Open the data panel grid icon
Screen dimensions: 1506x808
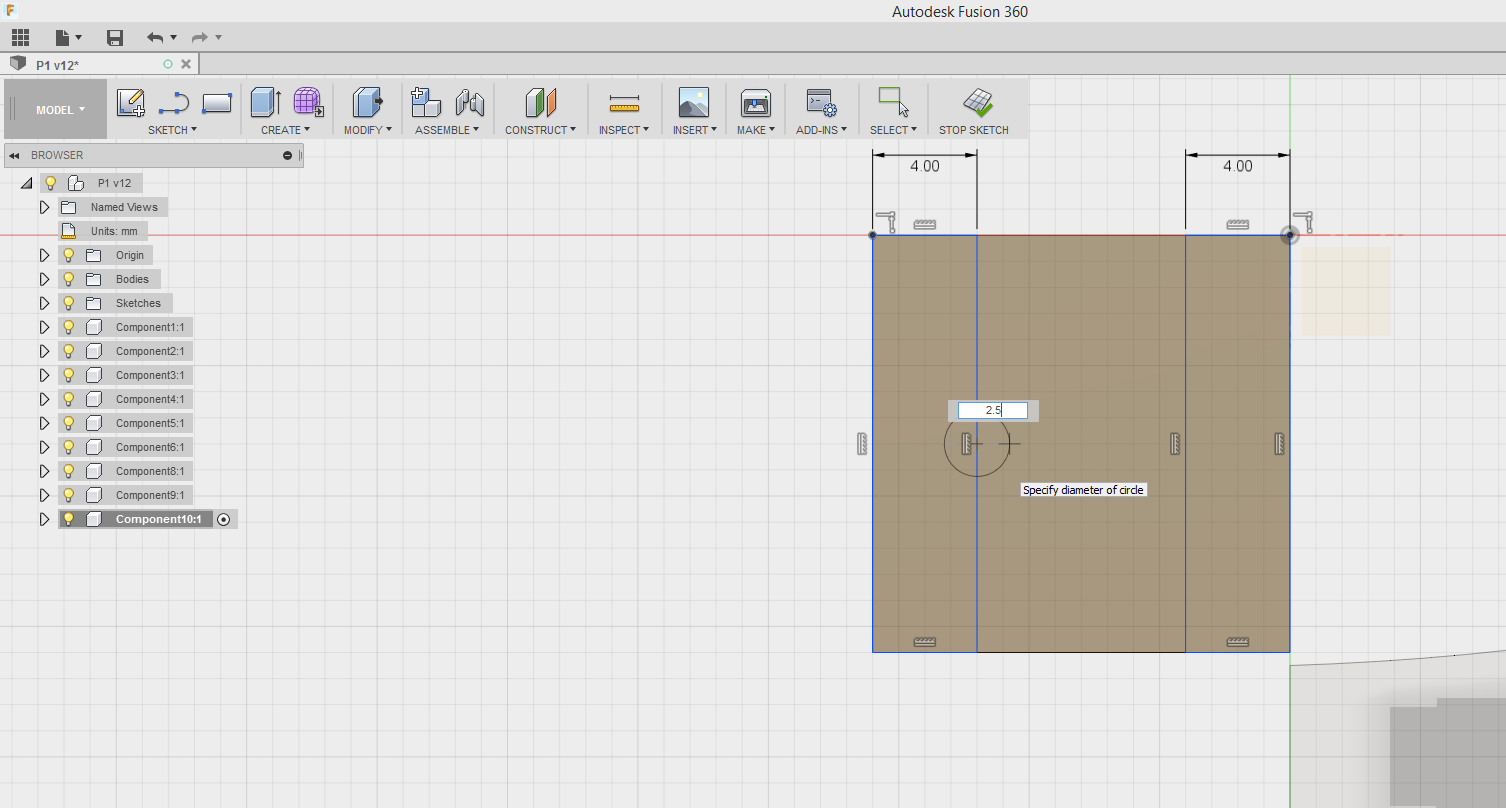[x=20, y=38]
